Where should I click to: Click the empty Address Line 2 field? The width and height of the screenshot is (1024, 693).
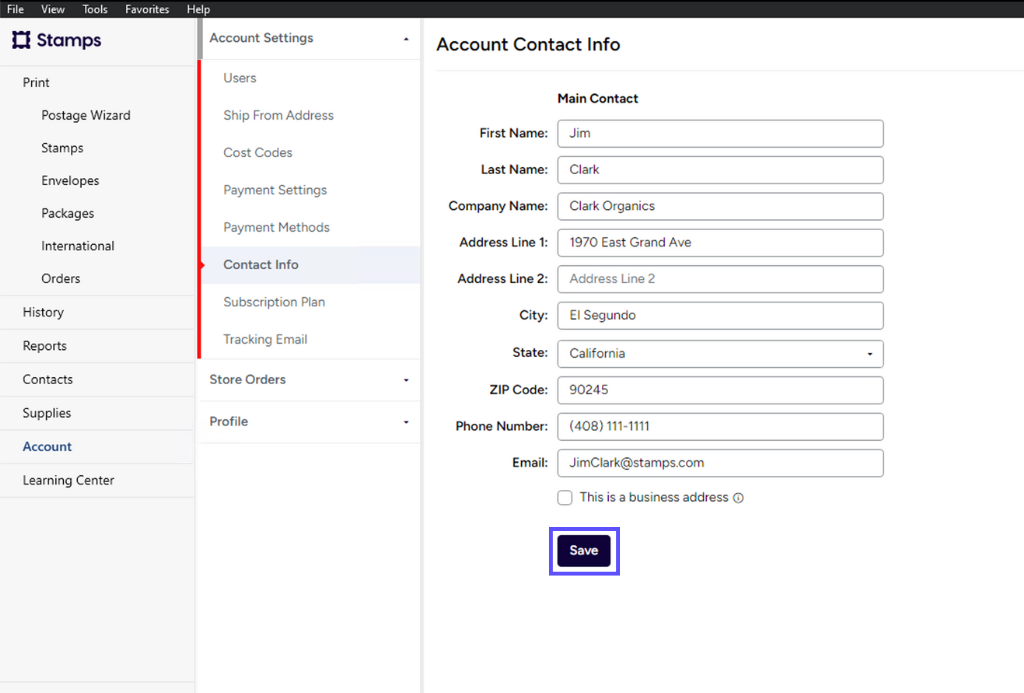720,279
